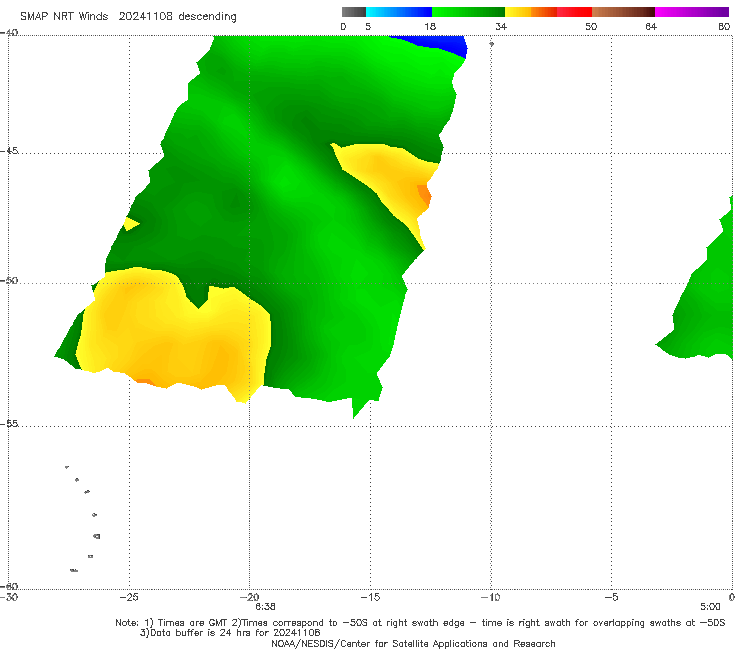Viewport: 740px width, 650px height.
Task: Click the latitude label '-50'
Action: [x=9, y=280]
